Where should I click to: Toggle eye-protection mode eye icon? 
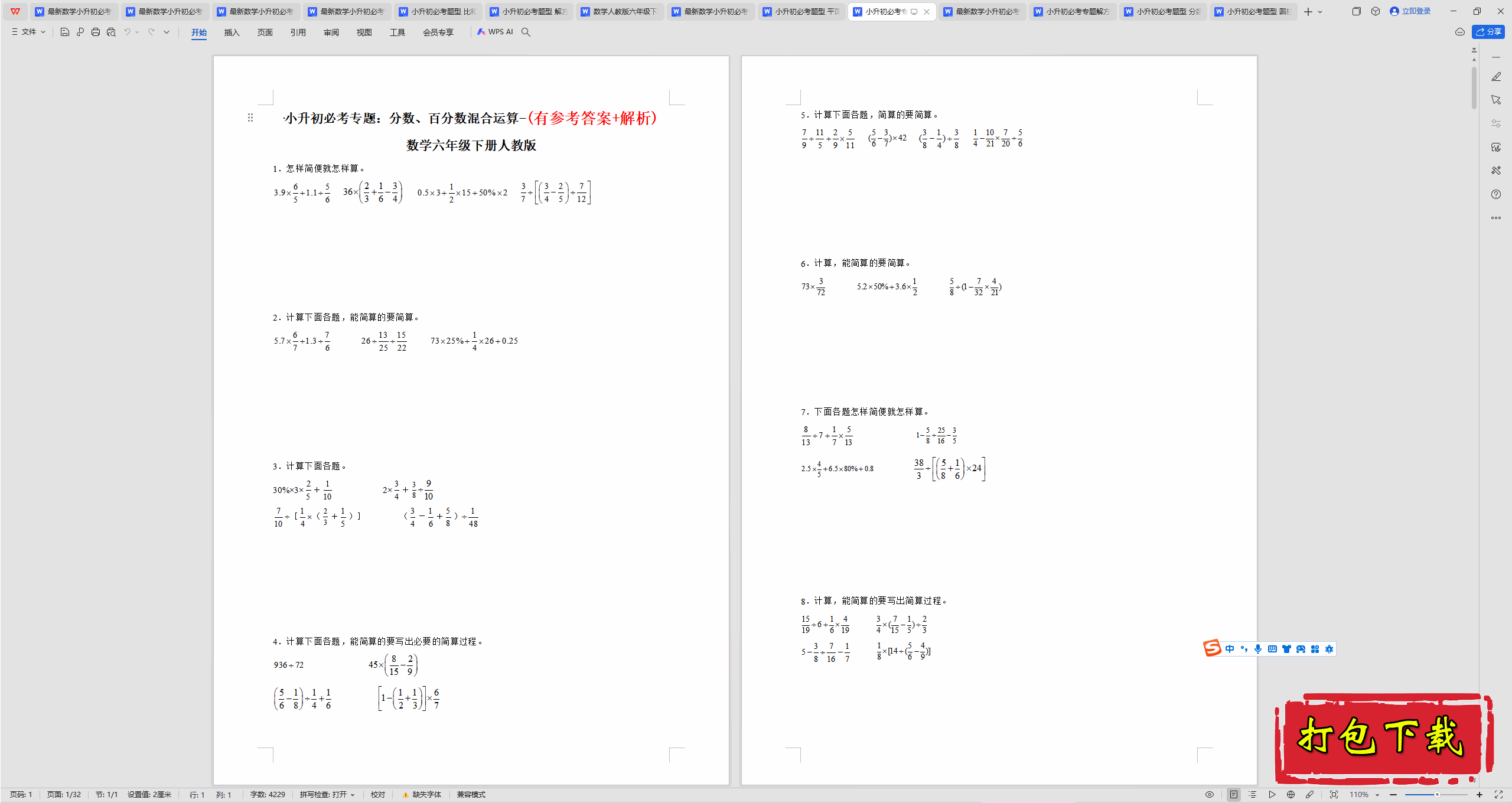1210,795
